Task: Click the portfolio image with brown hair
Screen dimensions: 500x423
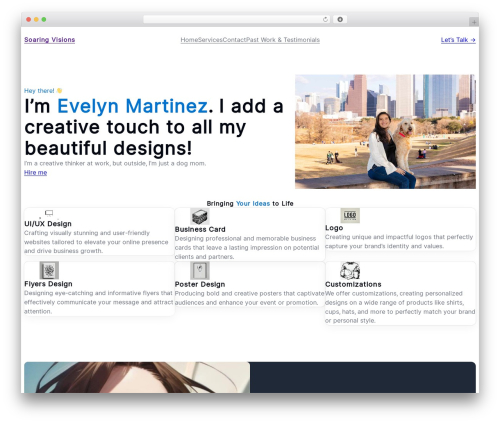Action: coord(137,377)
